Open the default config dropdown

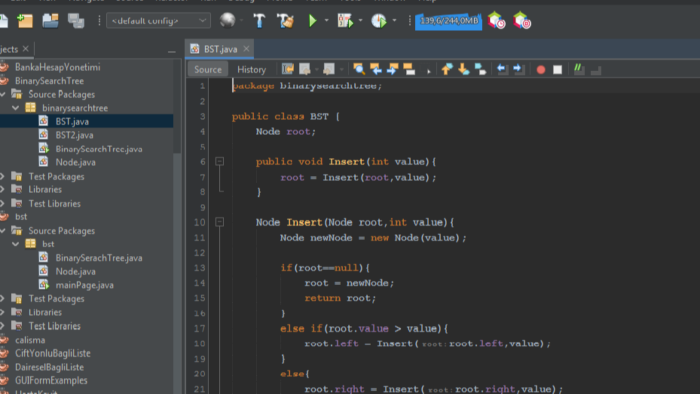point(158,21)
